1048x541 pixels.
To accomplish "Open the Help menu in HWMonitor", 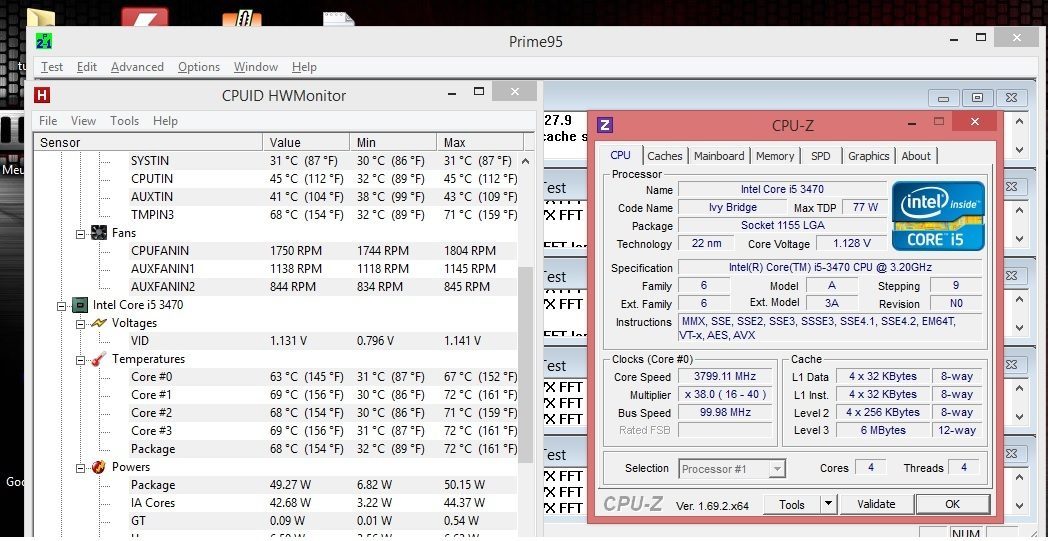I will click(x=165, y=120).
